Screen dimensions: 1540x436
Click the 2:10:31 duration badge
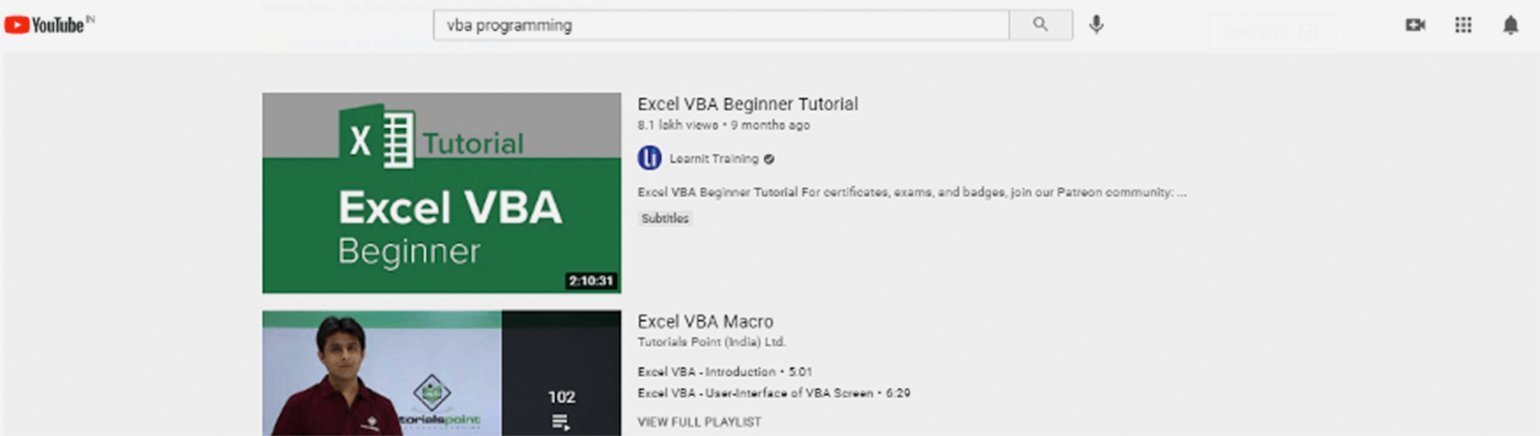coord(590,281)
